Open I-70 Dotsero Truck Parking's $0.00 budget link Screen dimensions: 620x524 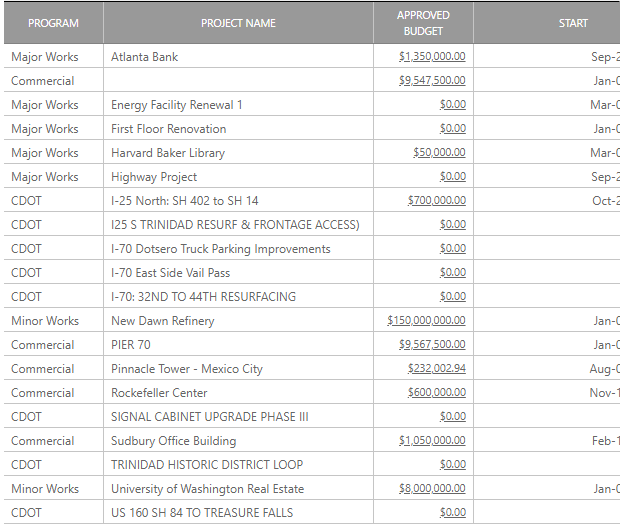(453, 248)
